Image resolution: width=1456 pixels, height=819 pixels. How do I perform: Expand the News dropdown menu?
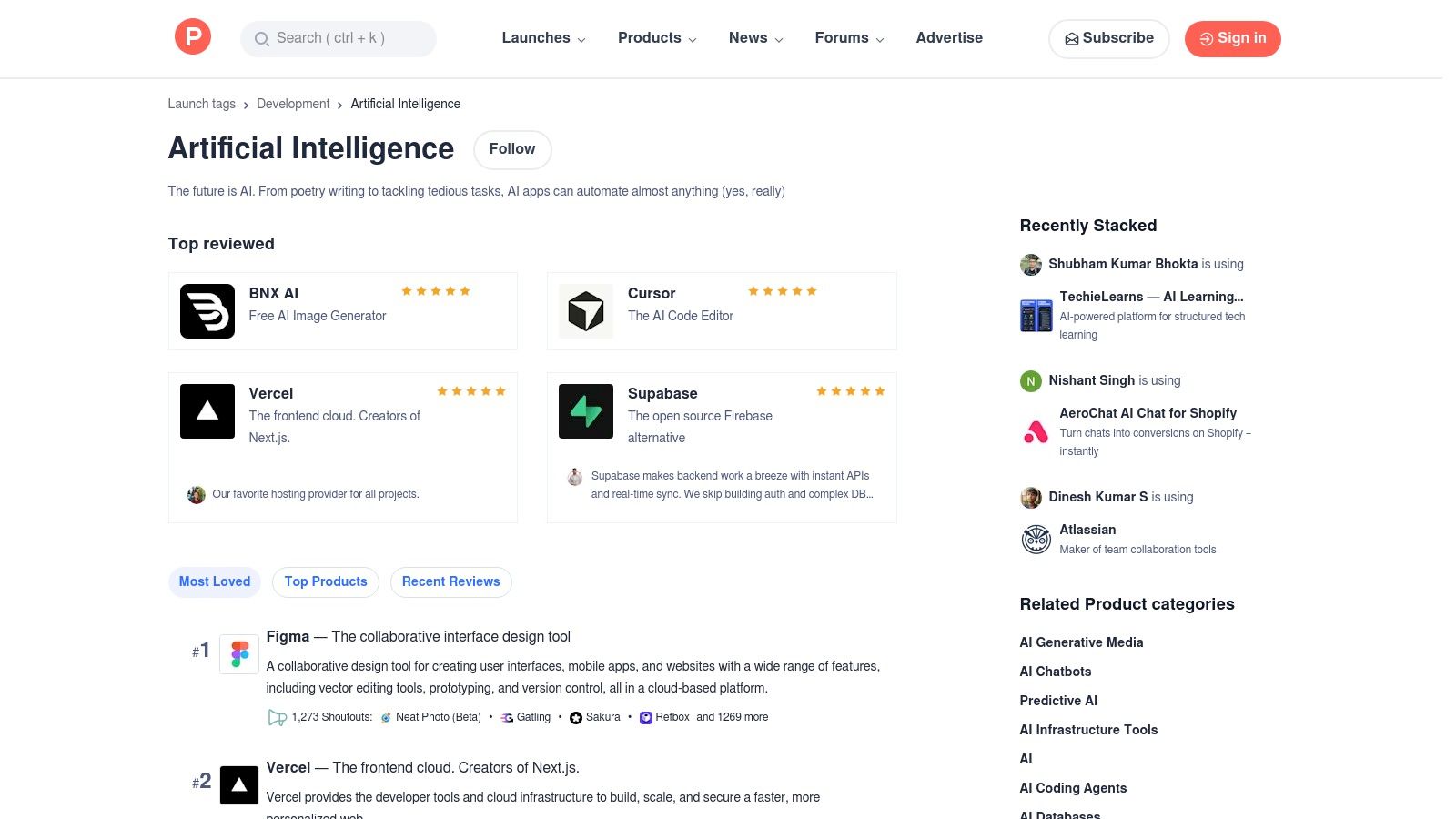pos(755,38)
